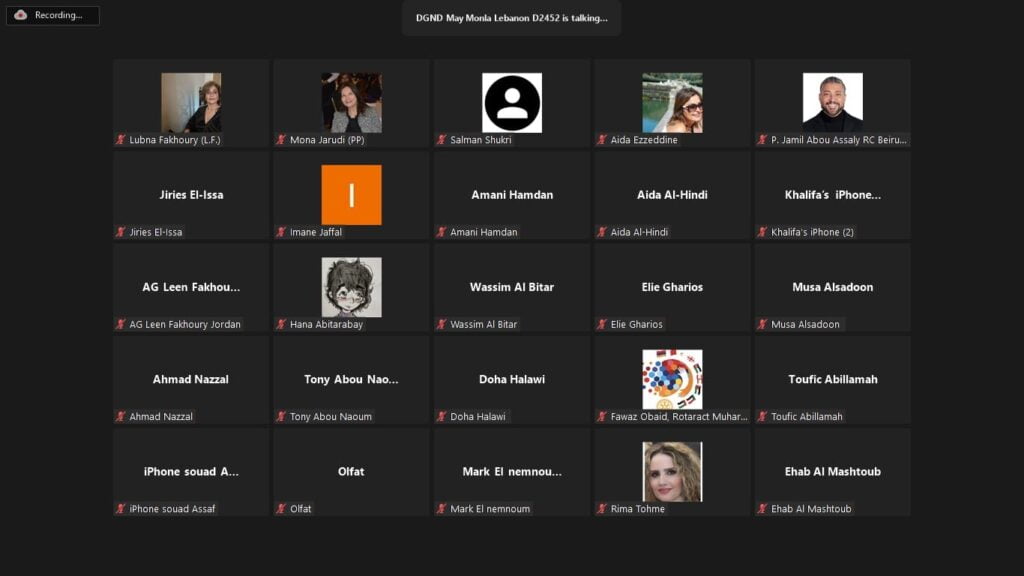Click the muted mic icon beside Toufic Abillamah label
This screenshot has width=1024, height=576.
pos(763,416)
